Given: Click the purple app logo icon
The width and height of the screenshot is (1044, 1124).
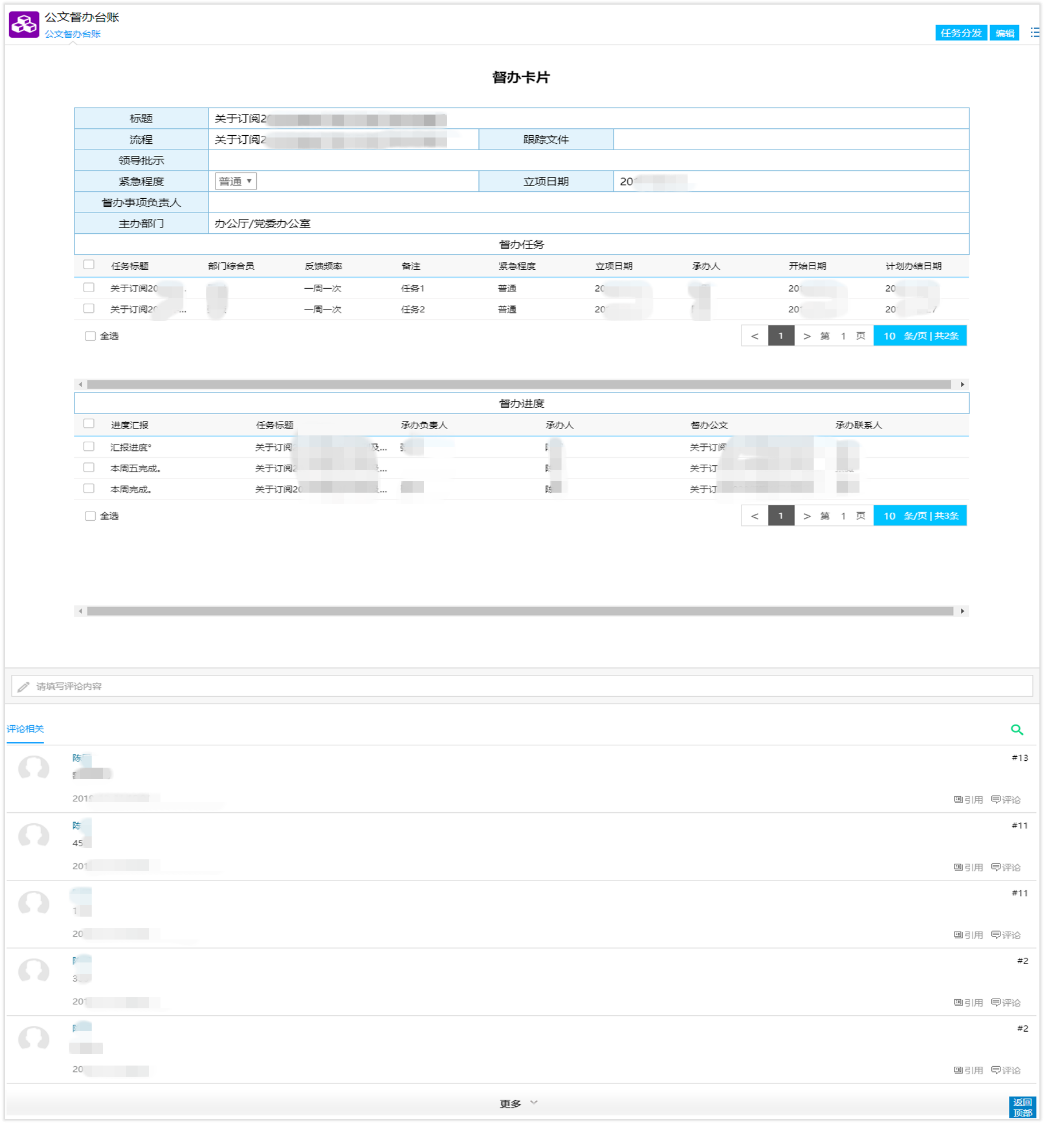Looking at the screenshot, I should pos(24,24).
